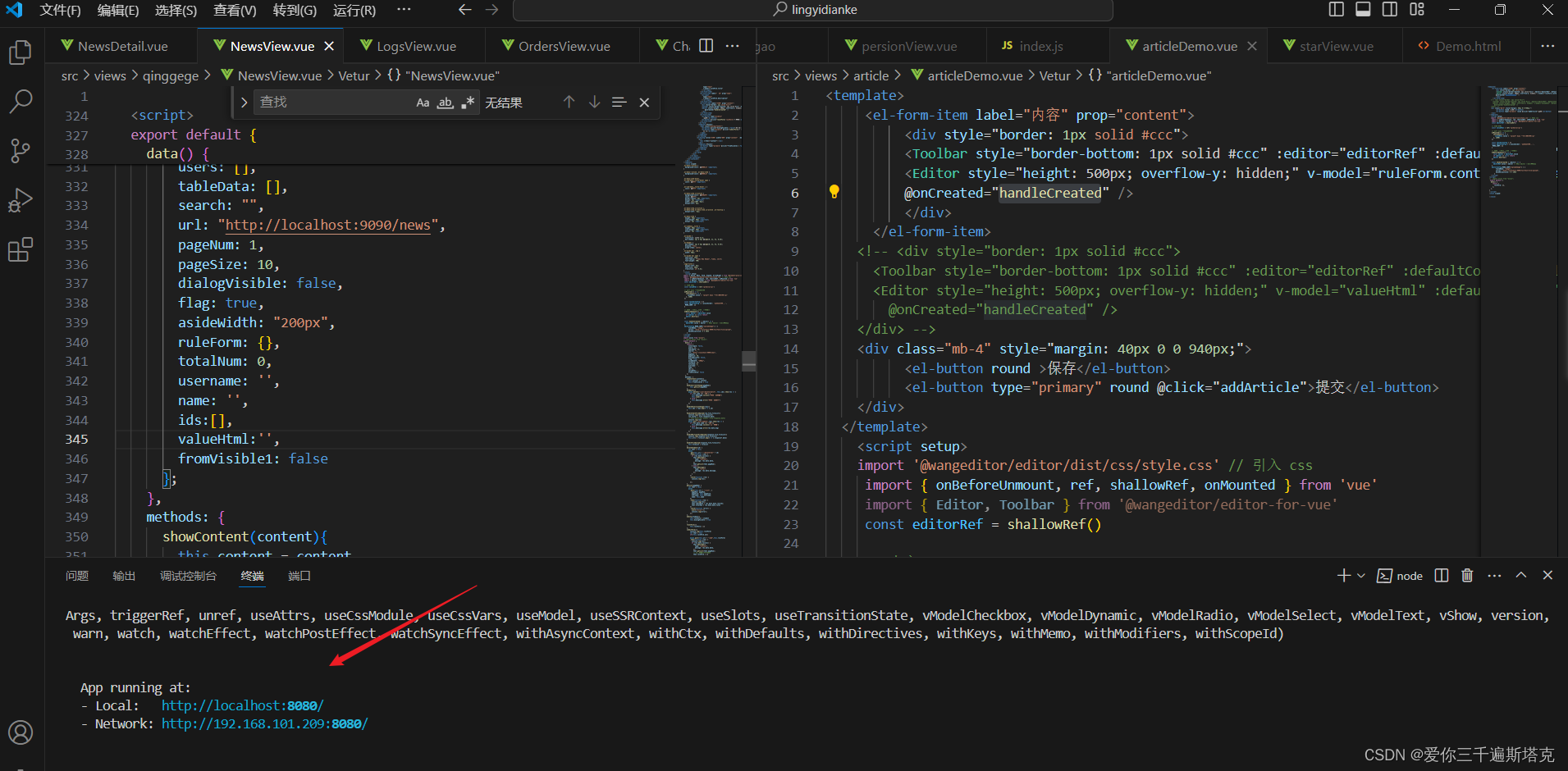The height and width of the screenshot is (771, 1568).
Task: Switch to the articleDemo.vue tab
Action: [x=1190, y=46]
